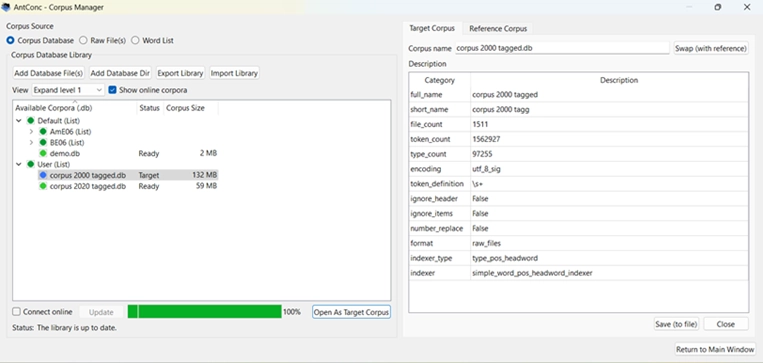Image resolution: width=763 pixels, height=363 pixels.
Task: Expand the BE06 (List) node
Action: [31, 143]
